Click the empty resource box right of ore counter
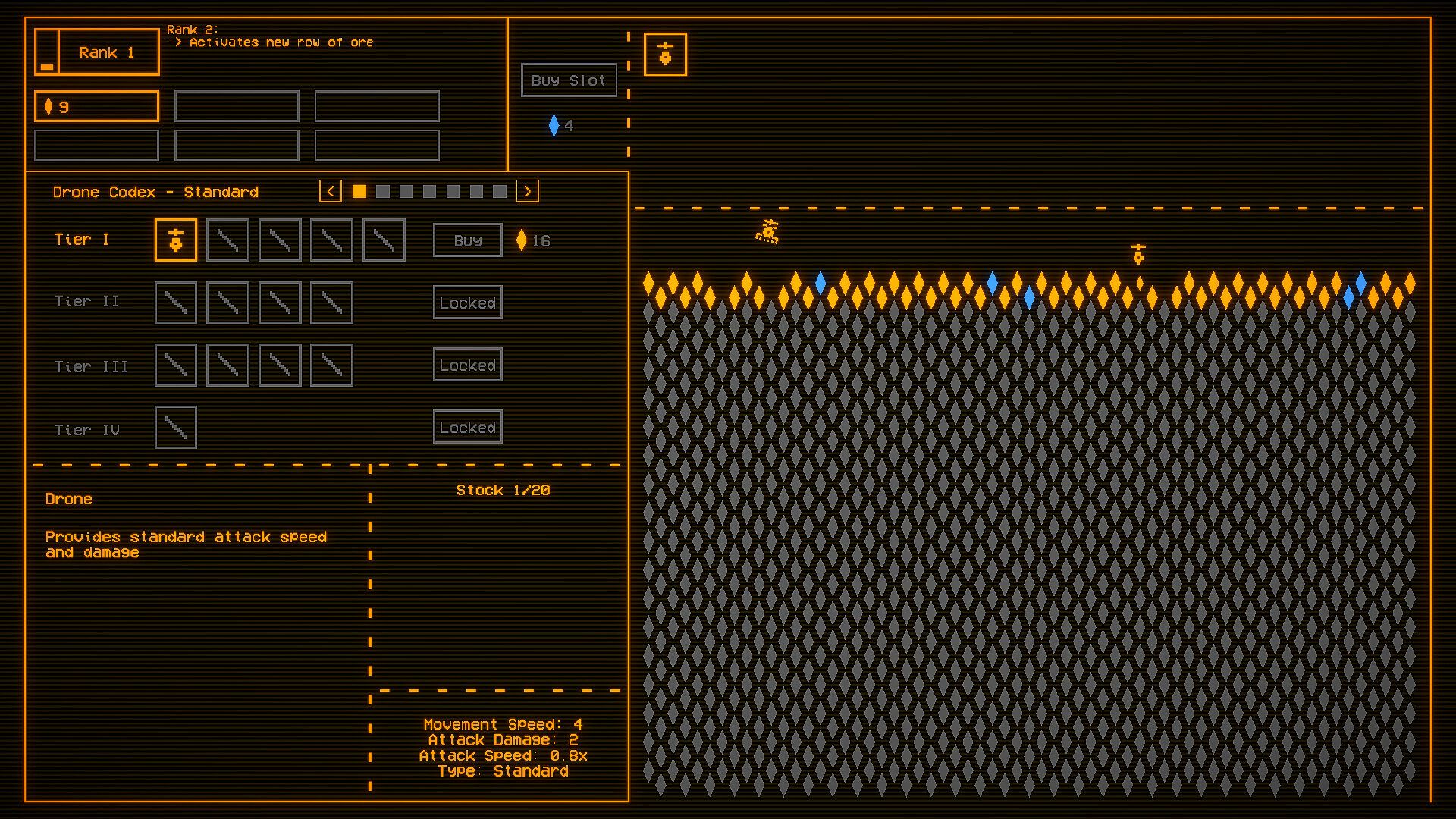 point(237,106)
